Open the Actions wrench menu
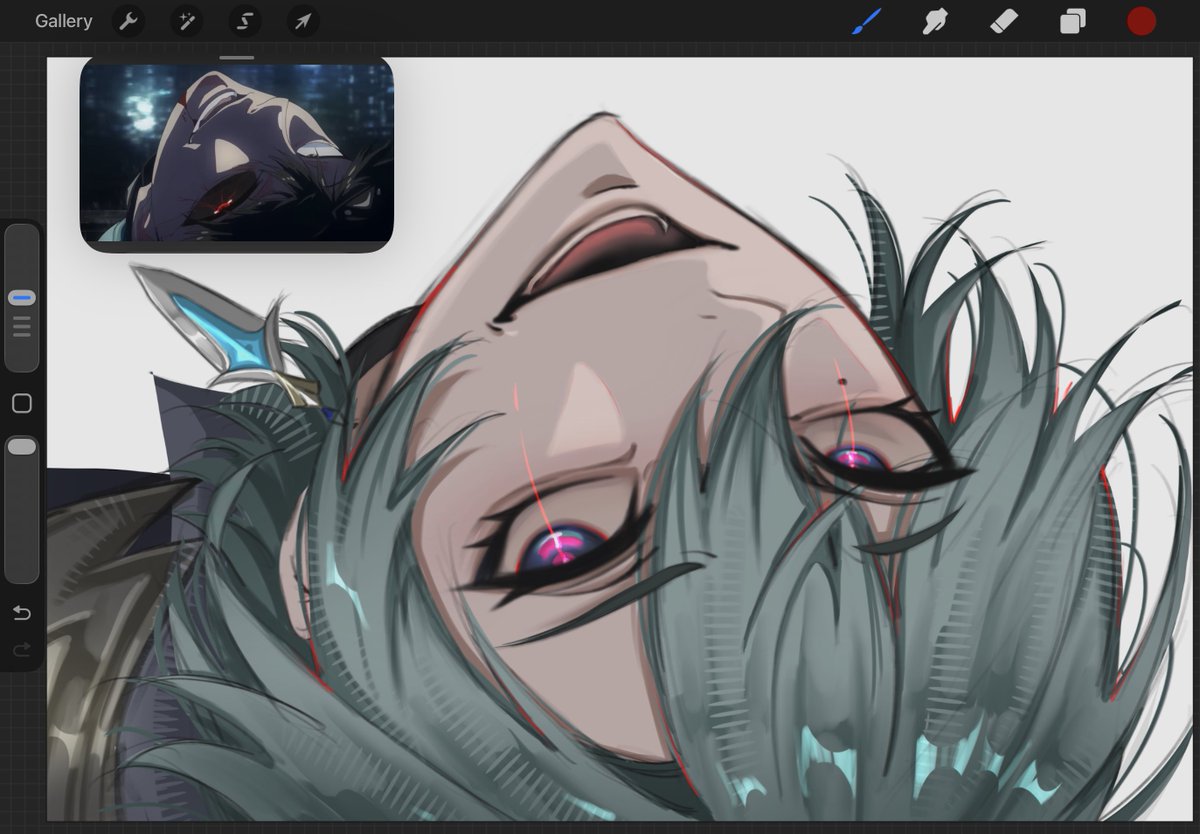Viewport: 1200px width, 834px height. click(x=127, y=21)
